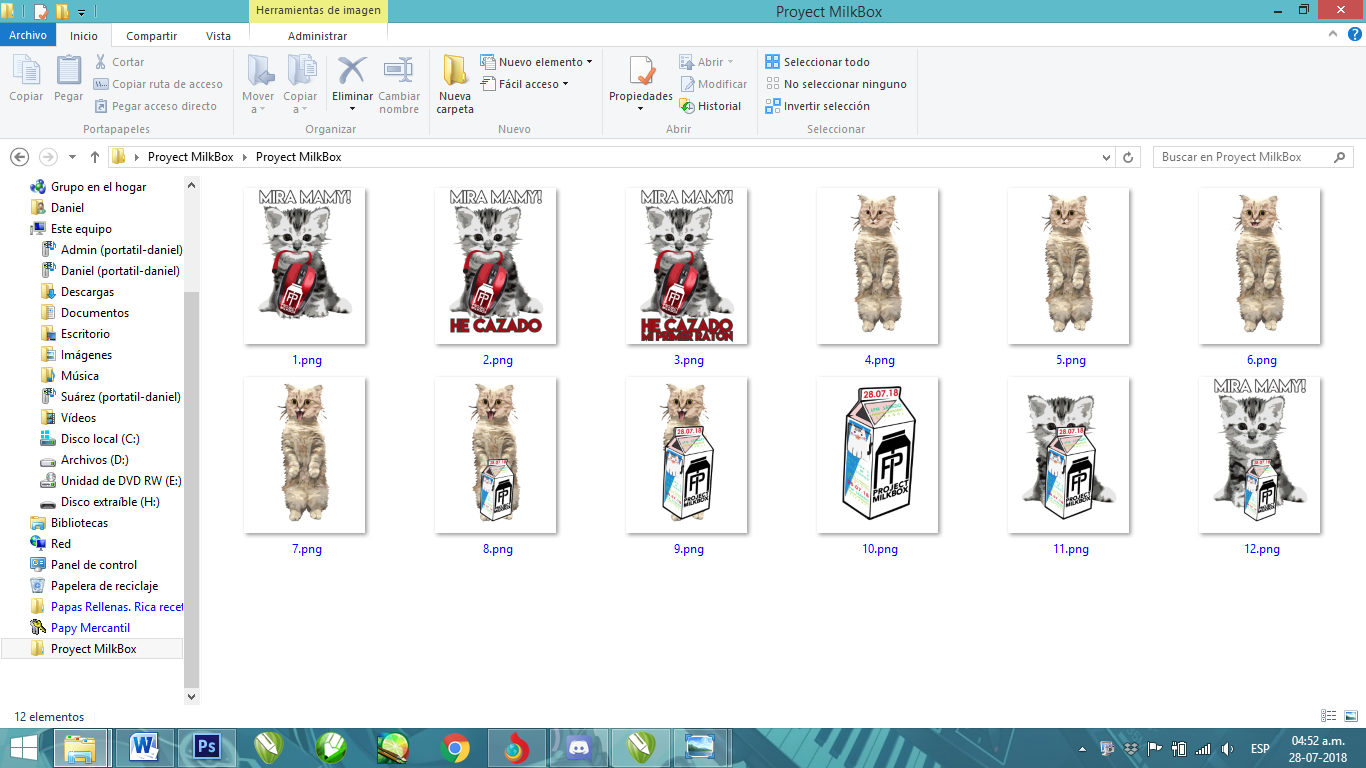
Task: Click the Cortar scissors command
Action: pos(119,62)
